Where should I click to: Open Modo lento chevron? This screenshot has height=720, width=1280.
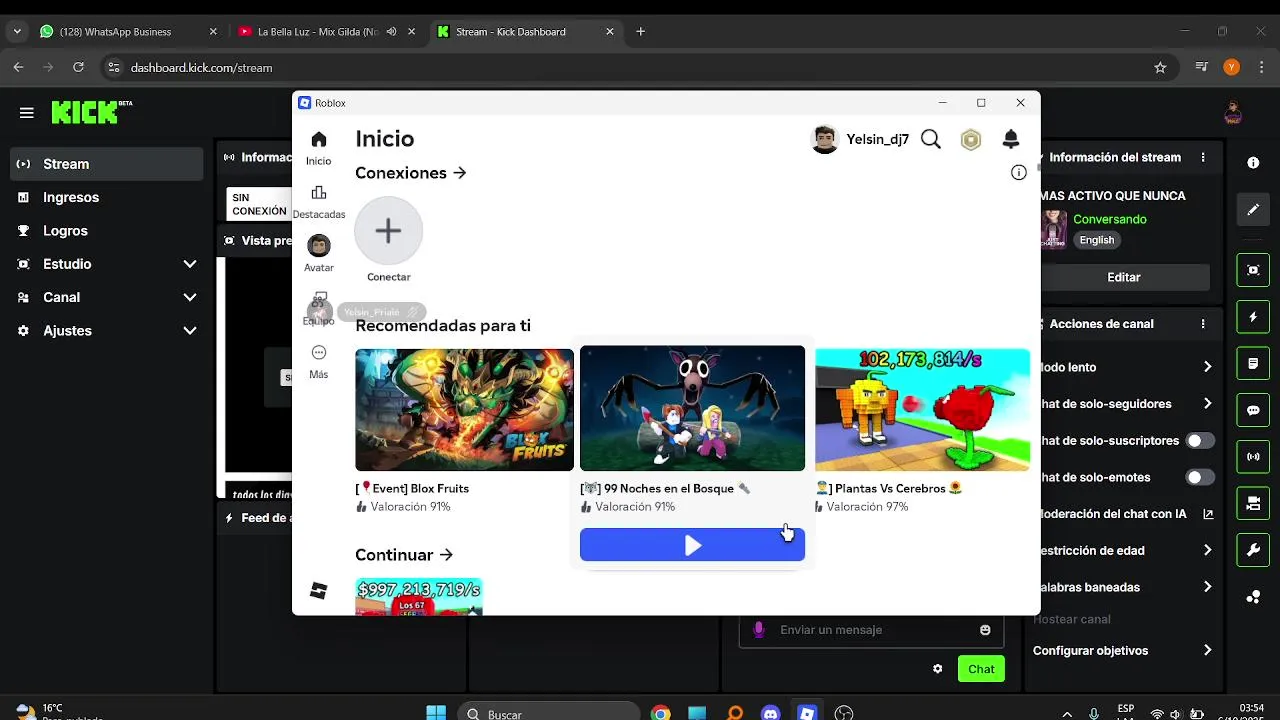(1207, 367)
